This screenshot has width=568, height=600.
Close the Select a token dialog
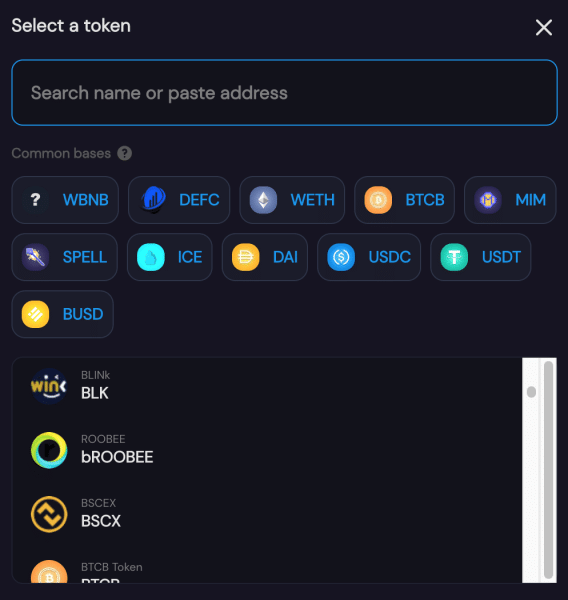(544, 28)
